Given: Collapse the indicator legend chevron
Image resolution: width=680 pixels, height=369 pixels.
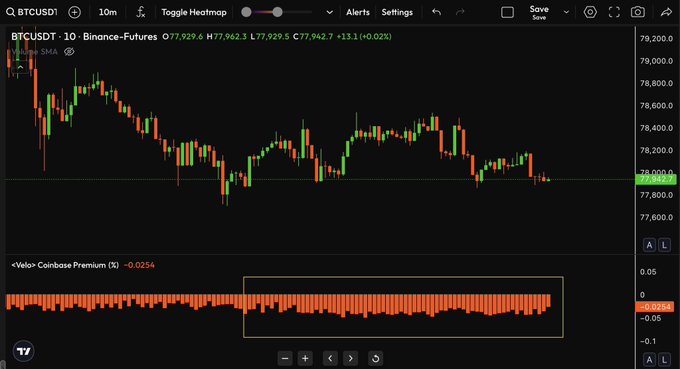Looking at the screenshot, I should click(x=20, y=67).
